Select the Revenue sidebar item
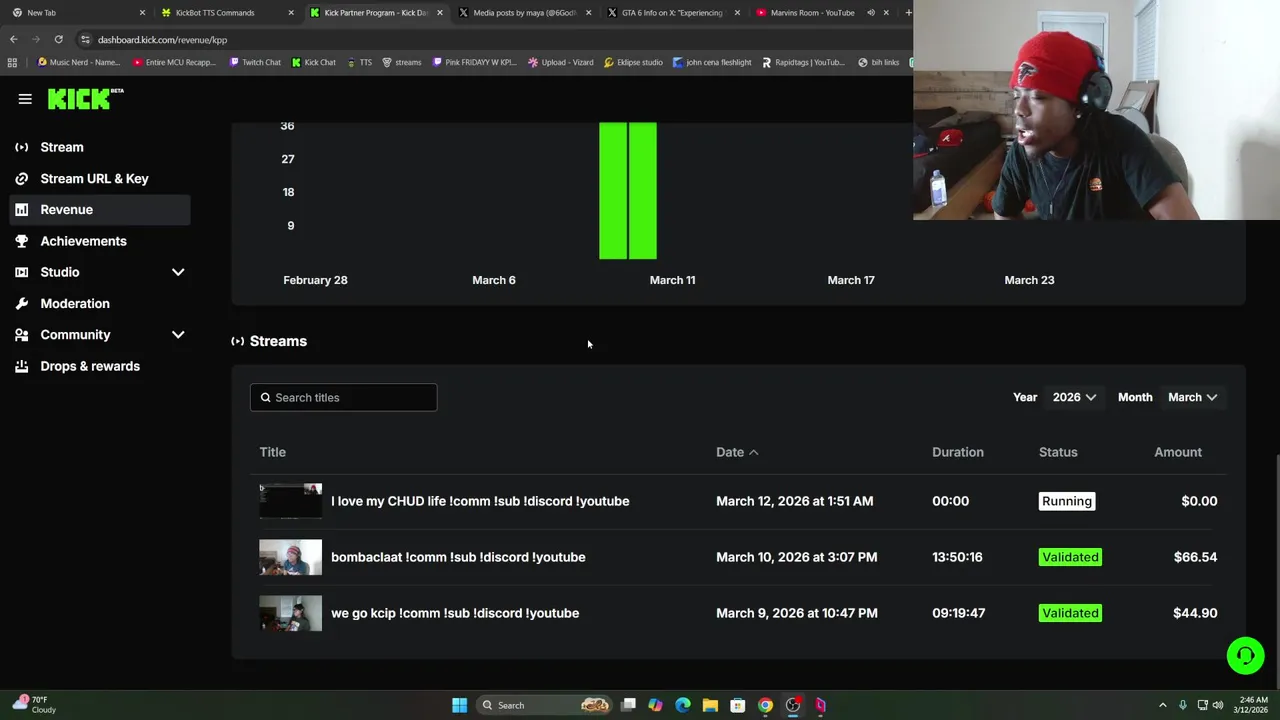The width and height of the screenshot is (1280, 720). [x=100, y=209]
